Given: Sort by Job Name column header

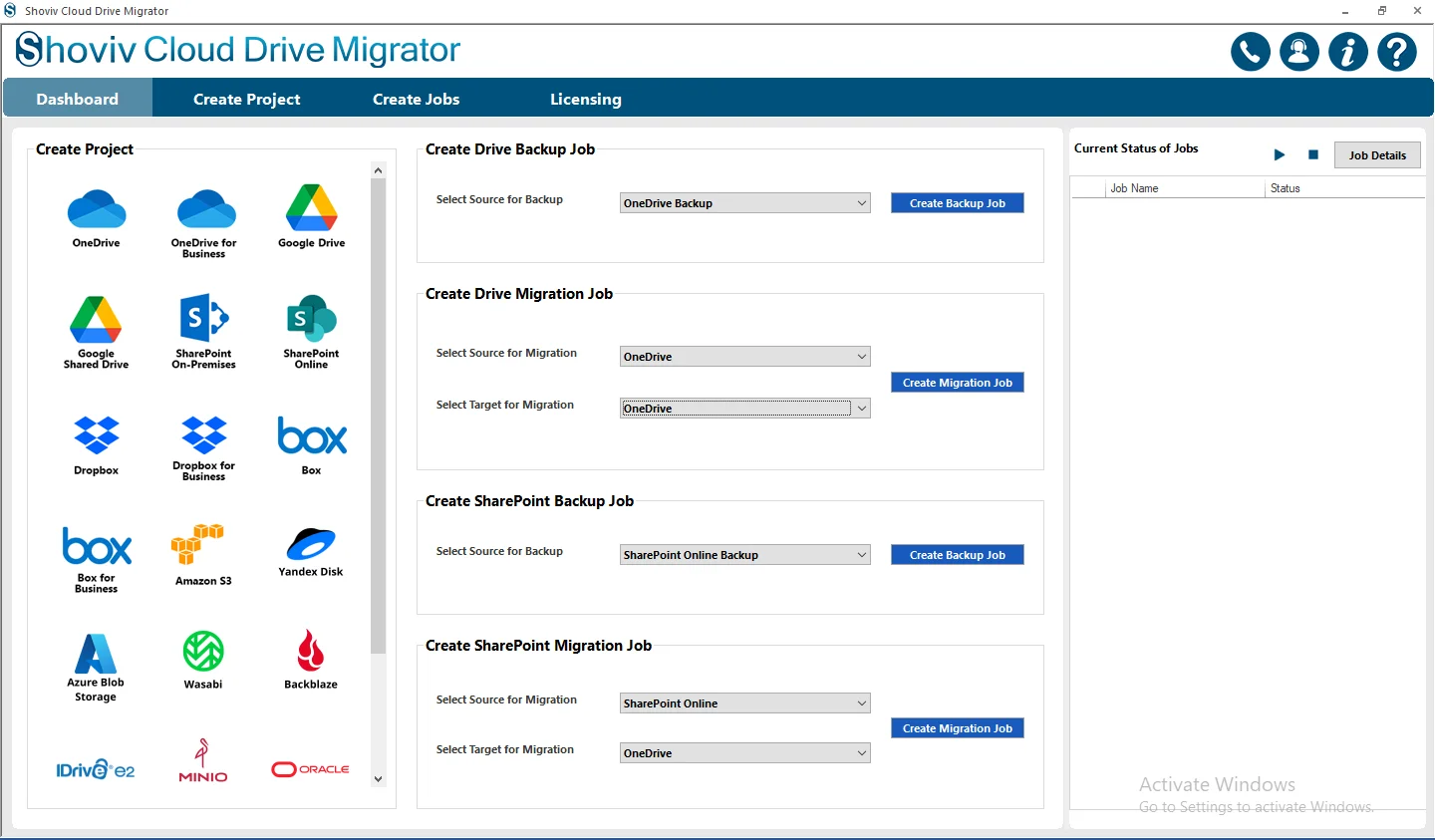Looking at the screenshot, I should click(x=1185, y=188).
